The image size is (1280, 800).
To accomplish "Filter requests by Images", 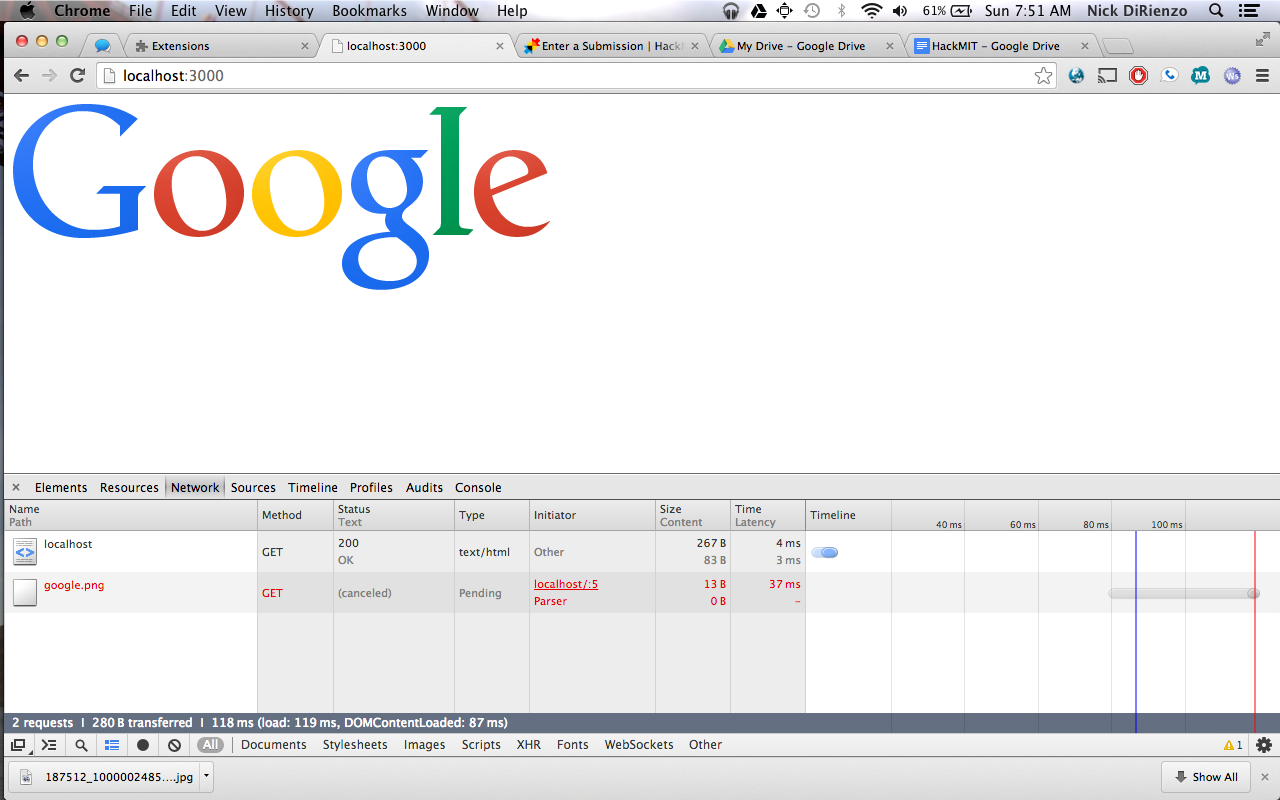I will (425, 745).
